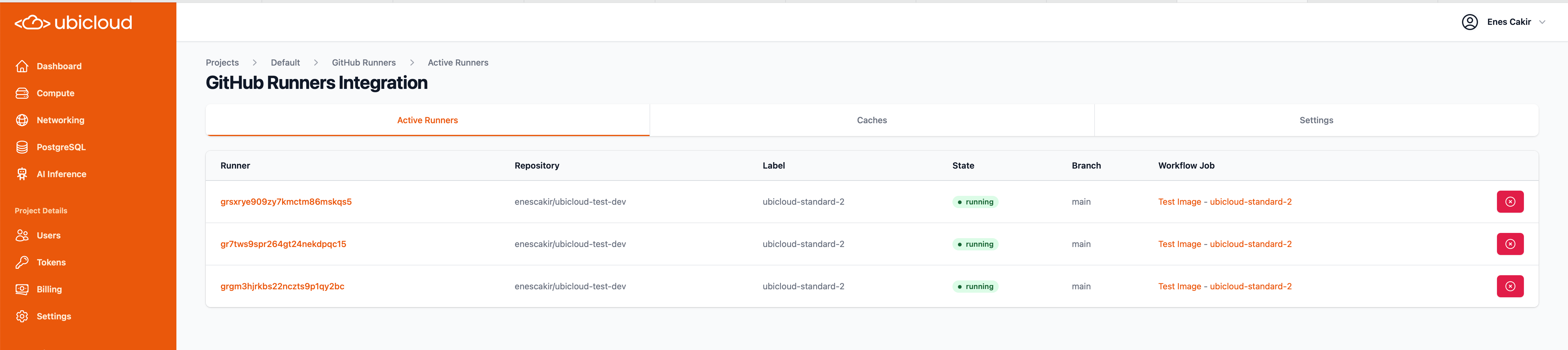Go to Projects breadcrumb

coord(222,63)
